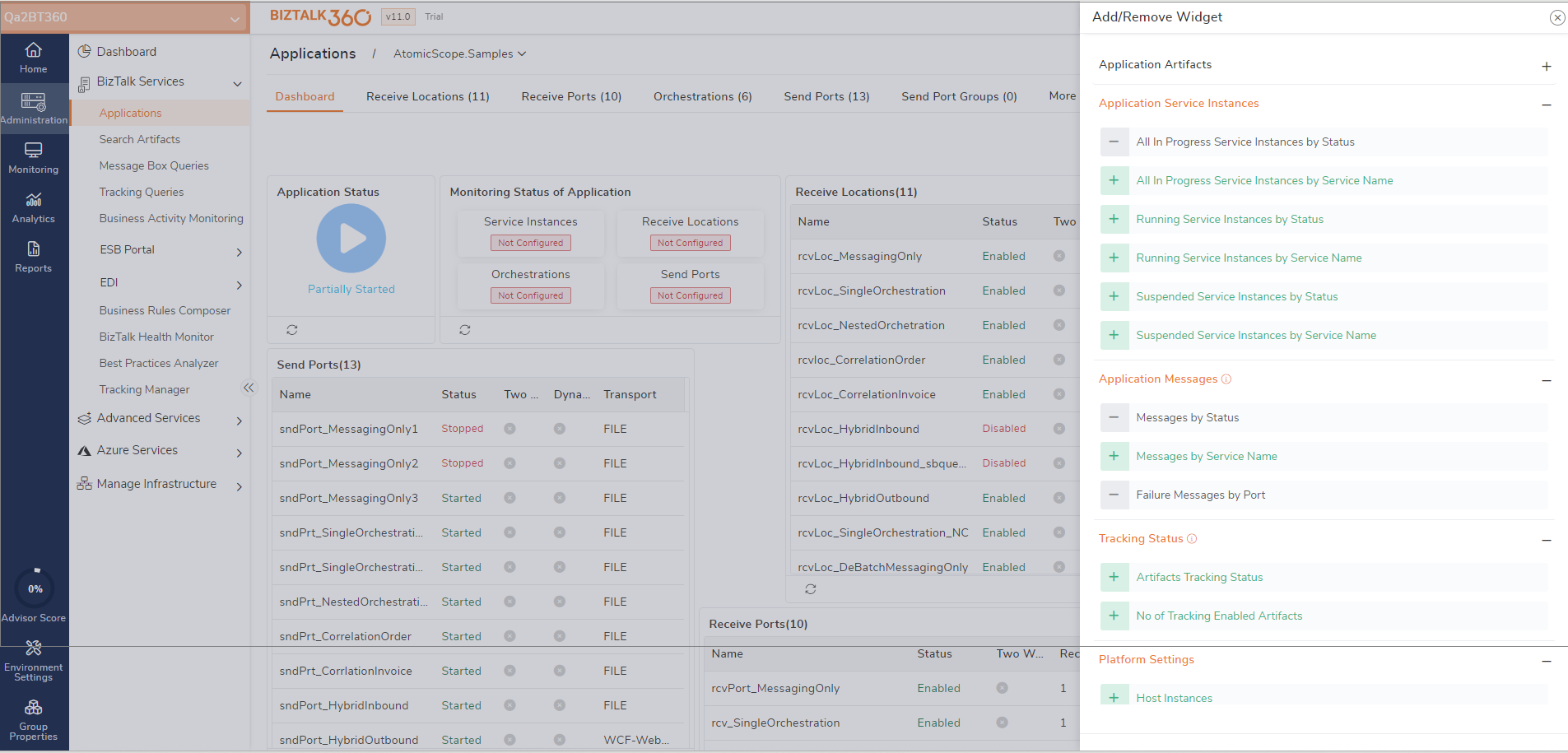Image resolution: width=1568 pixels, height=753 pixels.
Task: Open Tracking Manager
Action: (144, 389)
